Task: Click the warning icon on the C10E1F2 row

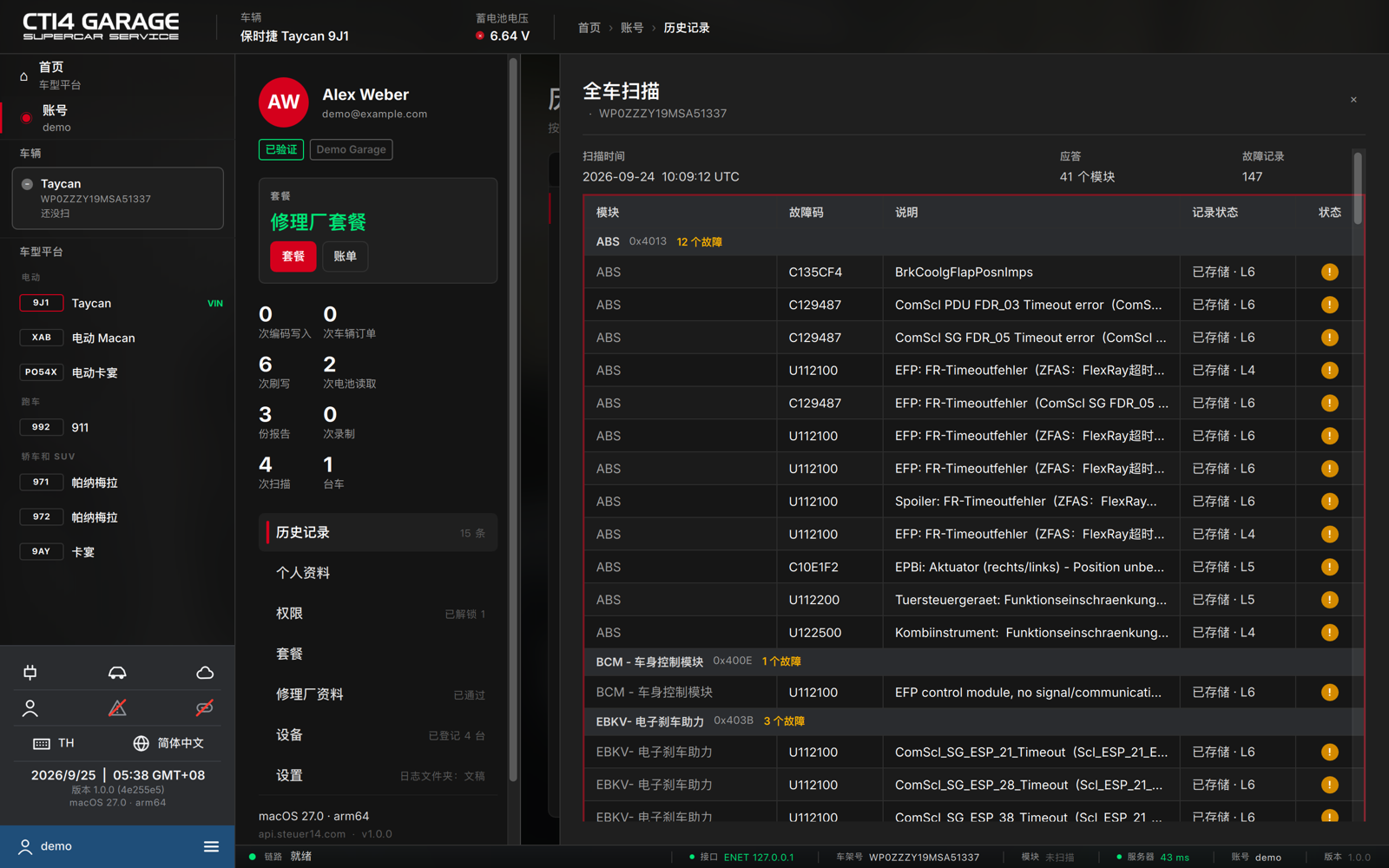Action: [x=1329, y=568]
